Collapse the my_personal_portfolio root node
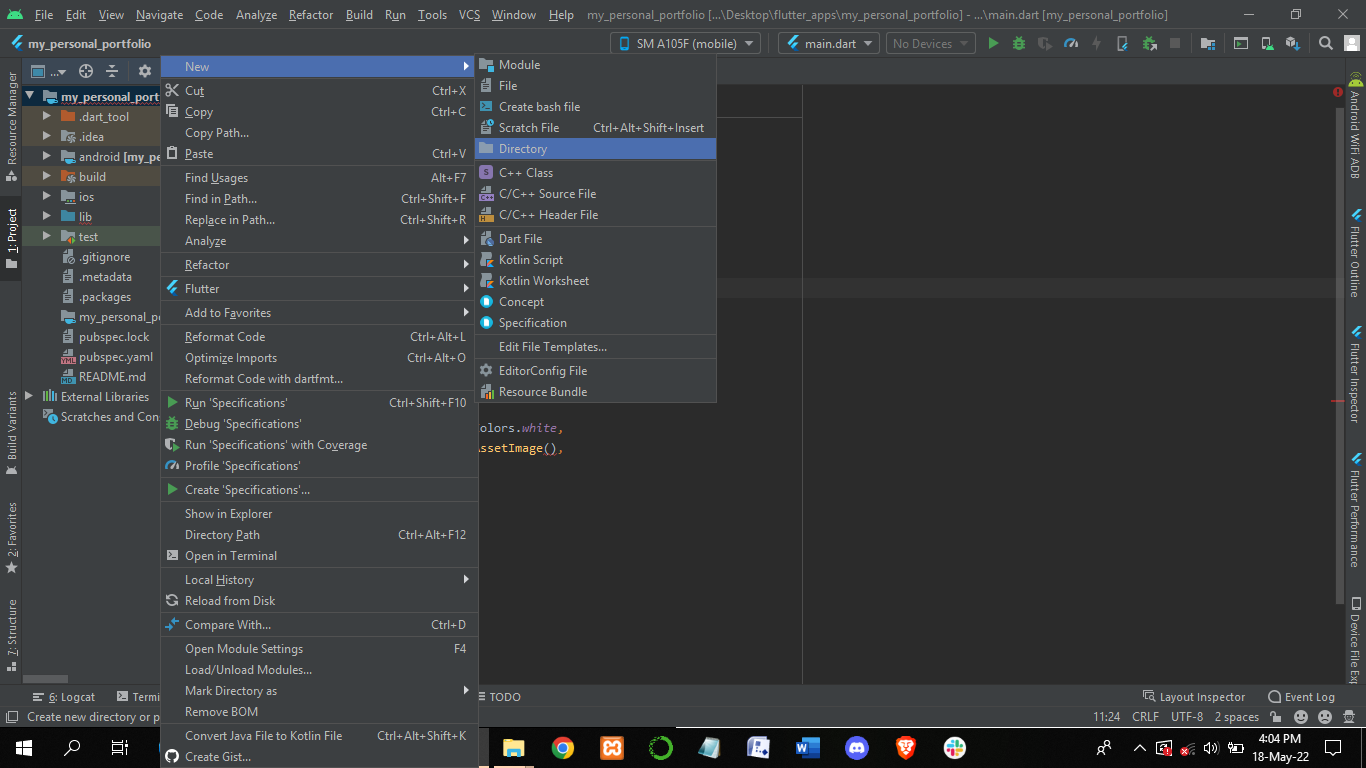The image size is (1366, 768). (x=29, y=97)
